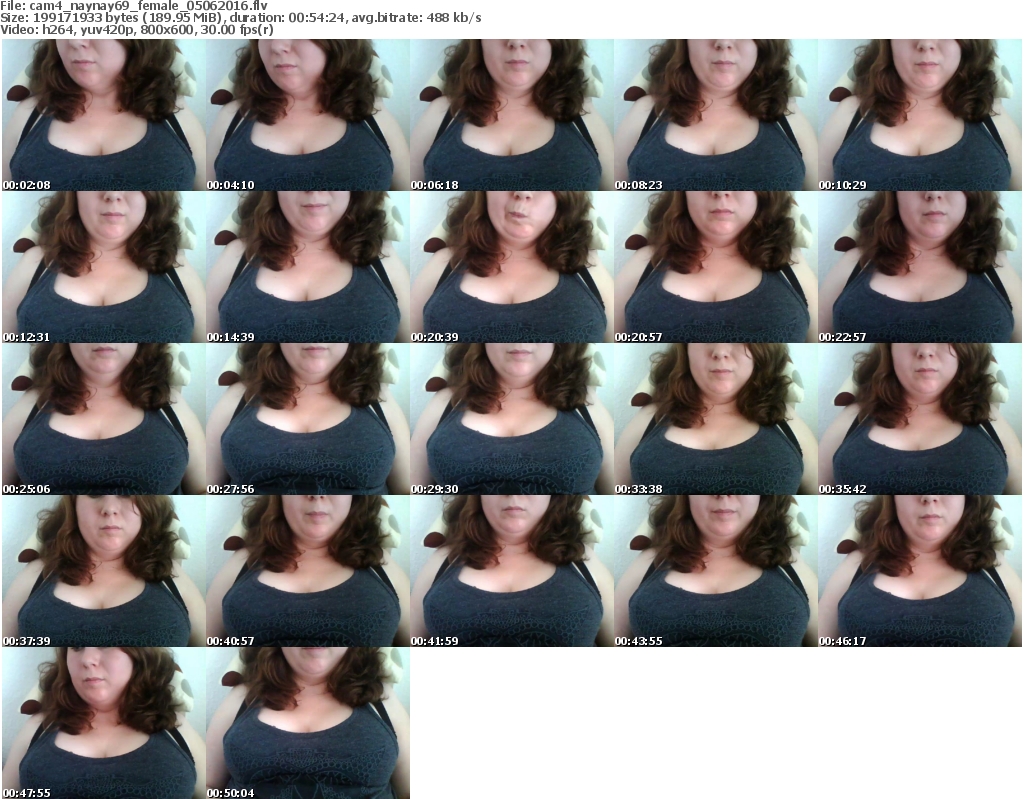
Task: Select the thumbnail stamped 00:08:23
Action: 716,115
